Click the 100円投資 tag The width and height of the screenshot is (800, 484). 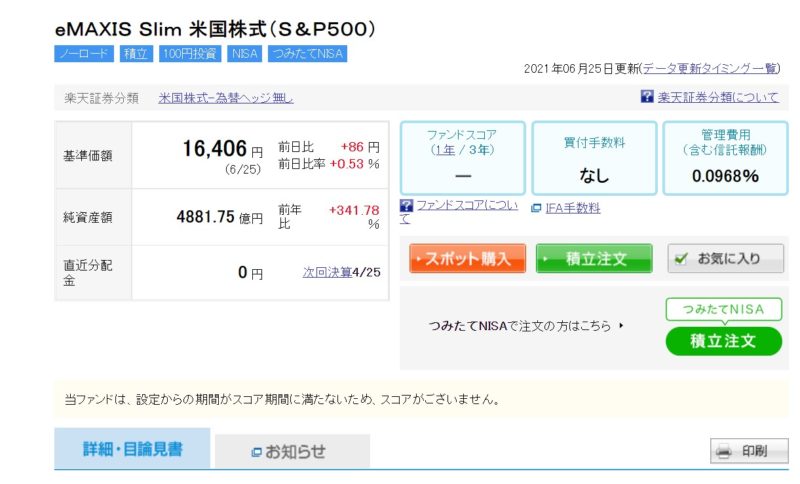coord(188,54)
